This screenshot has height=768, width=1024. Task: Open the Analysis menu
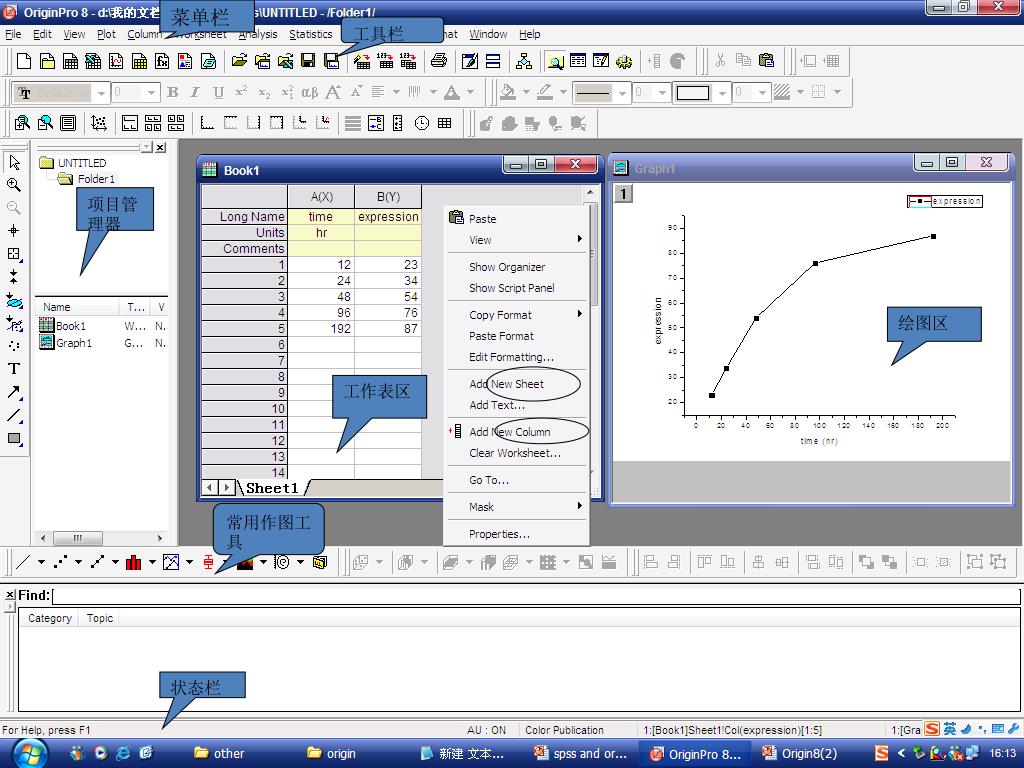click(258, 34)
